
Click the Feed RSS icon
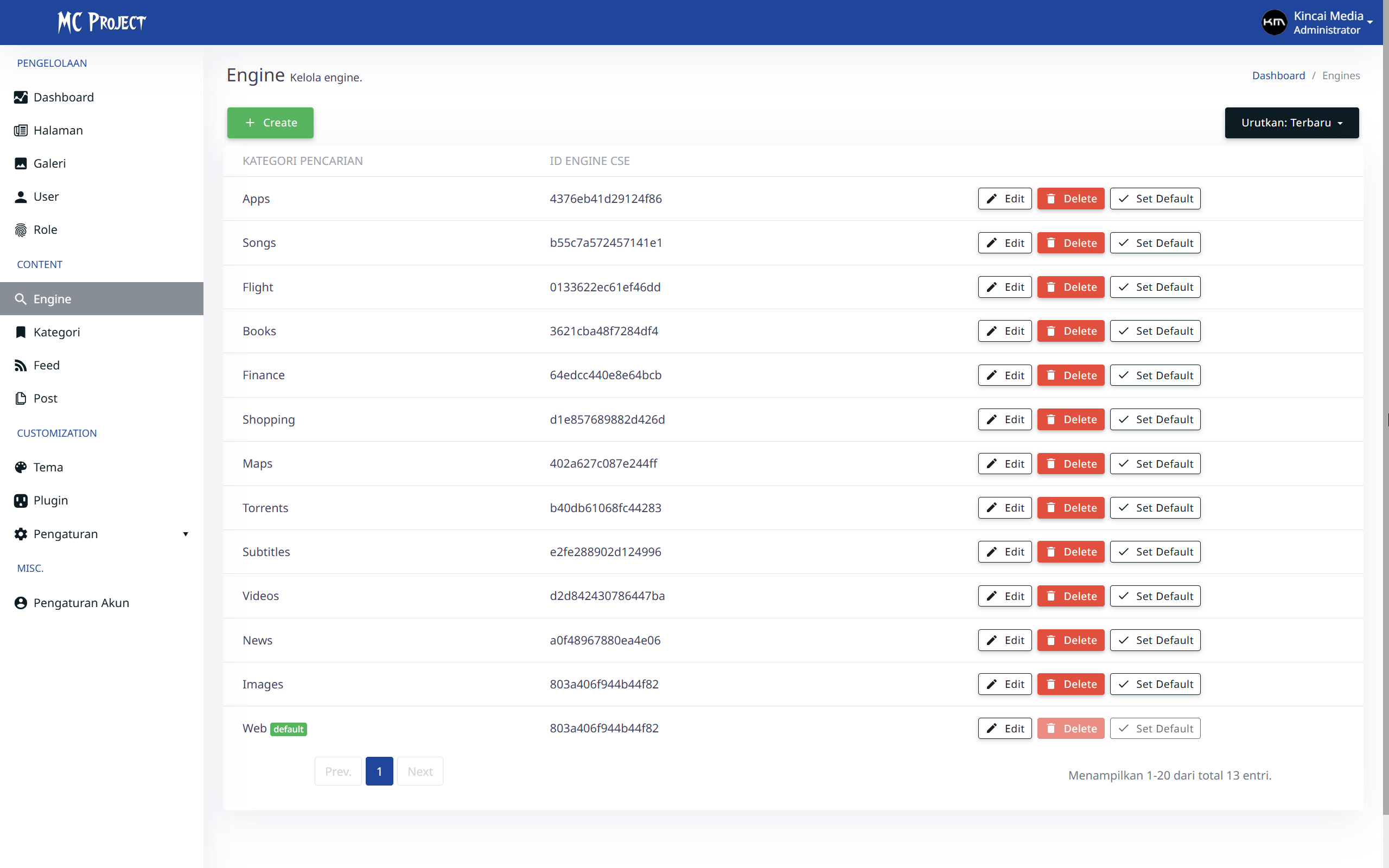(21, 365)
